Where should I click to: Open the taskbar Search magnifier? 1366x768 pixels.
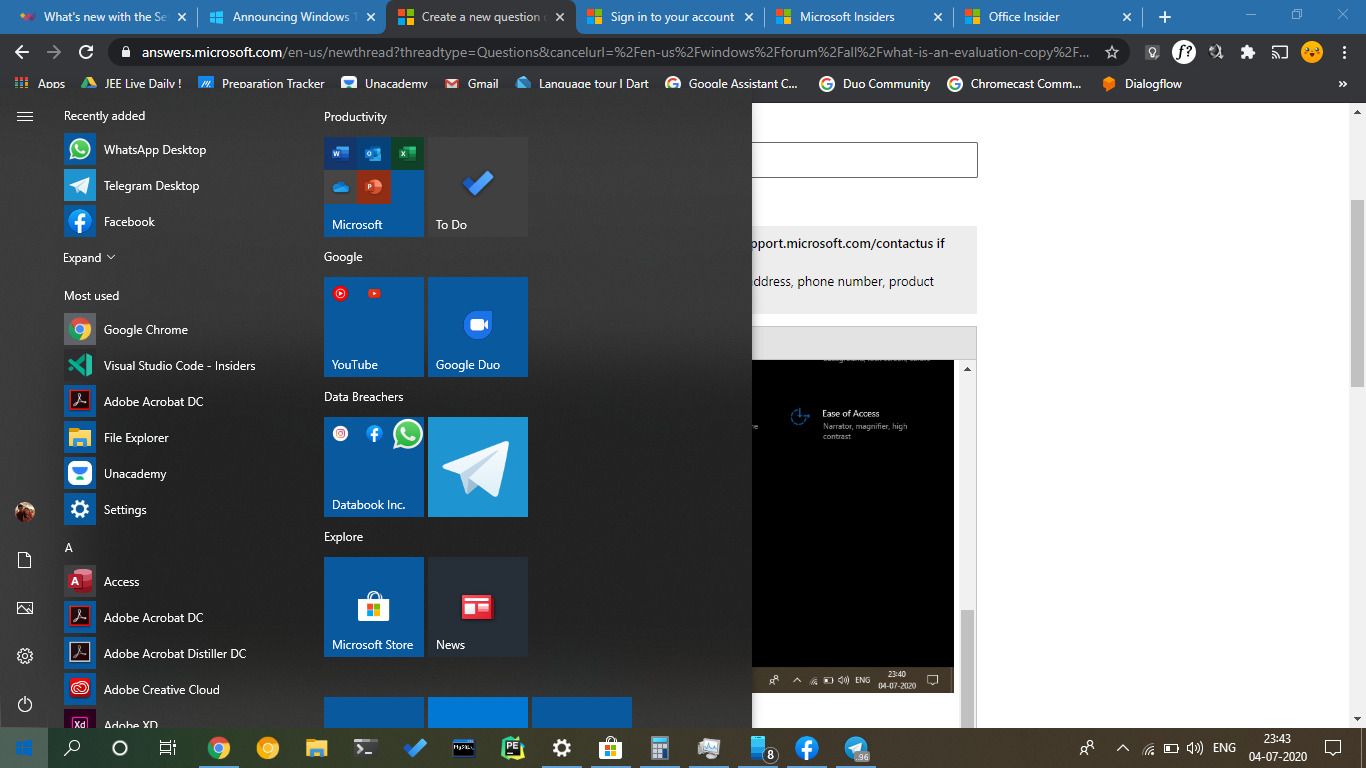pyautogui.click(x=72, y=747)
